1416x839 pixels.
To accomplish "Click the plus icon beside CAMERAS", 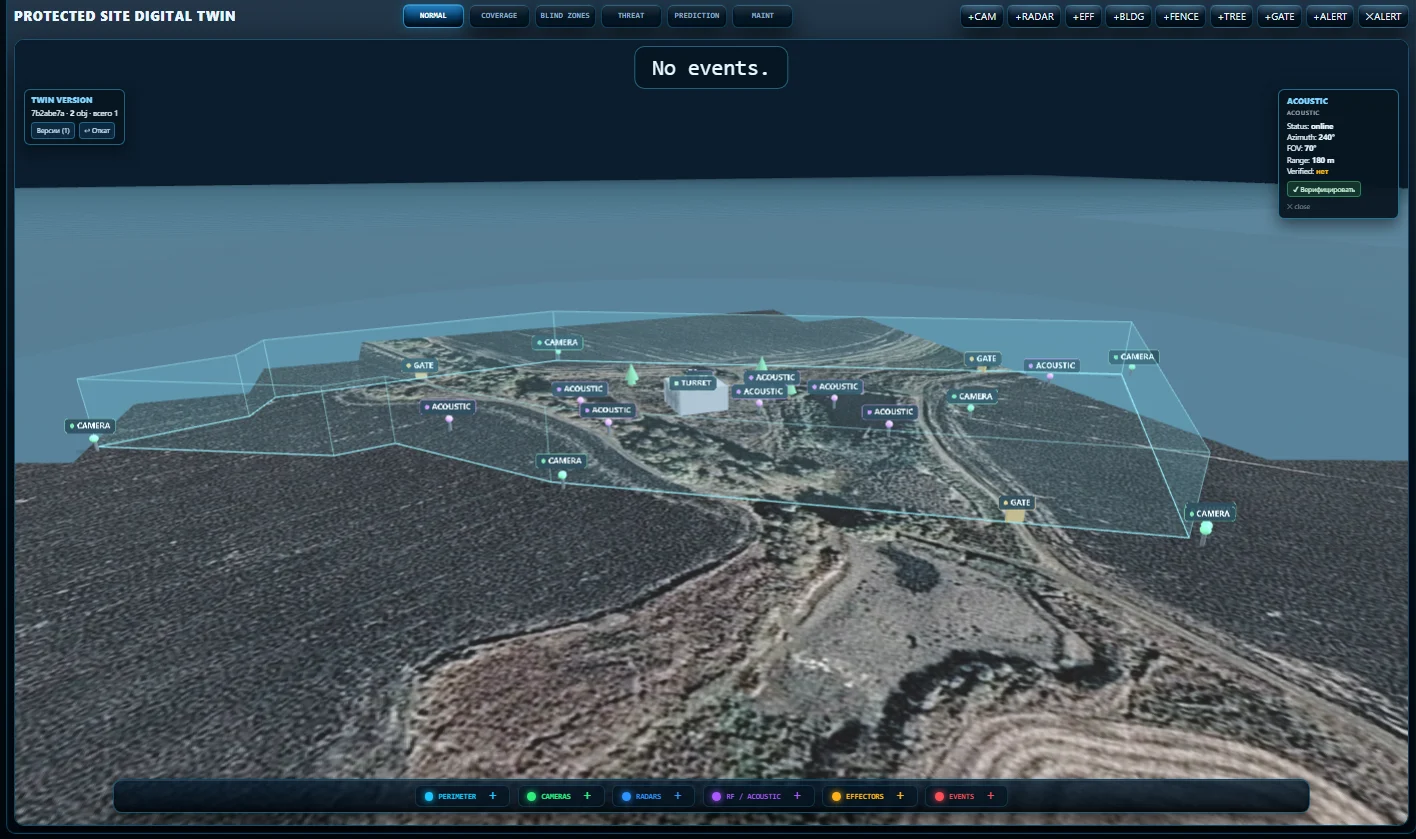I will [x=587, y=796].
